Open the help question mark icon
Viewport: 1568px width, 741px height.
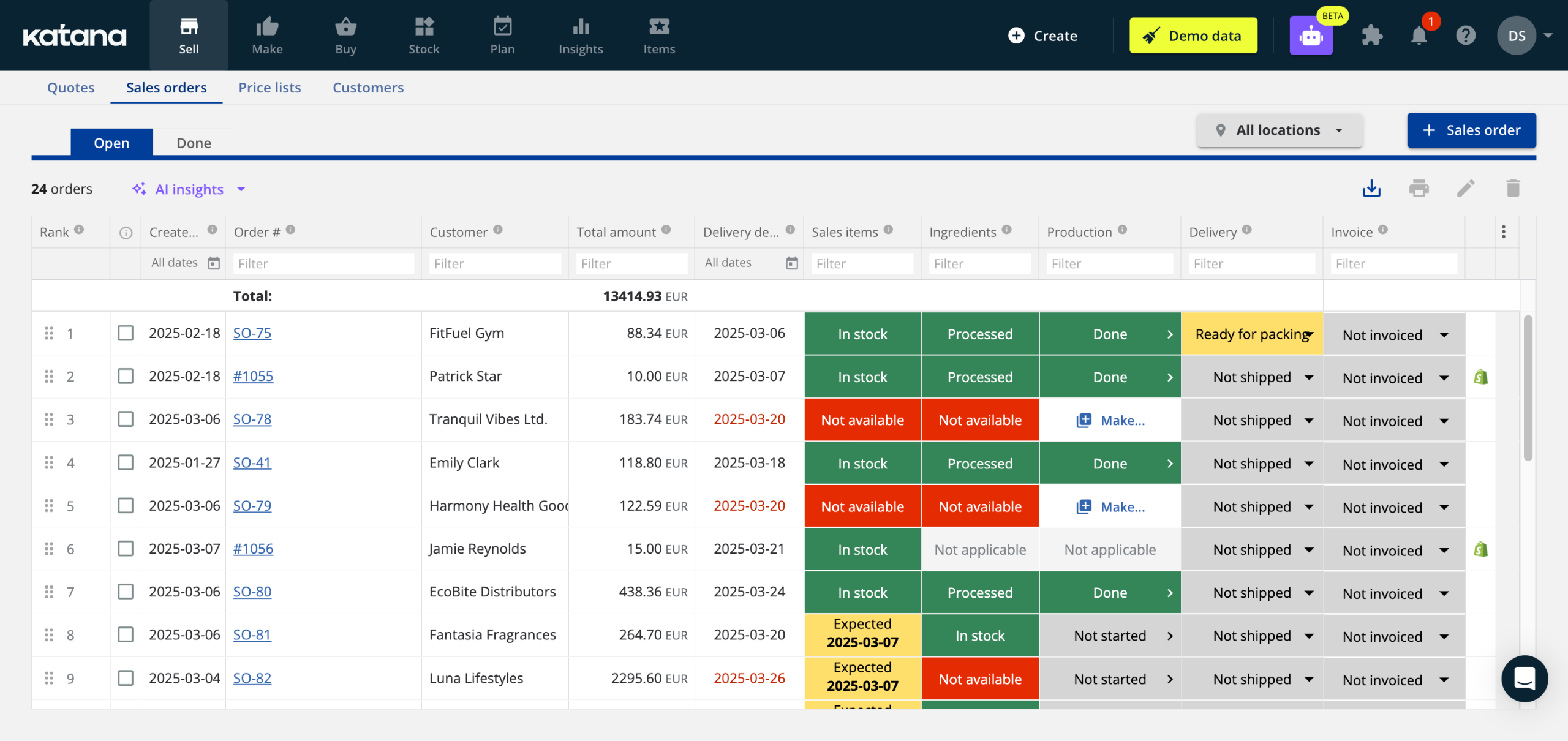pos(1466,36)
